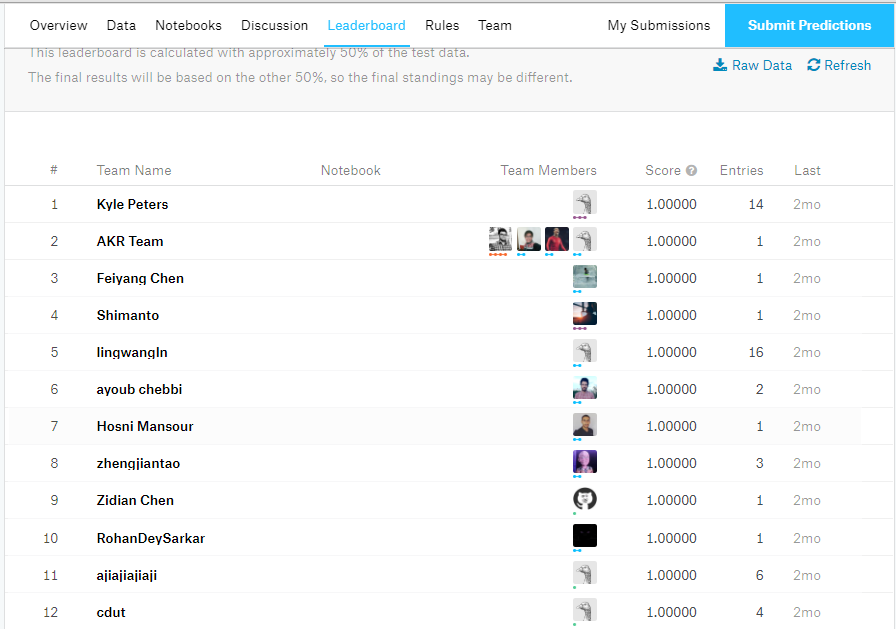The width and height of the screenshot is (896, 629).
Task: Open ayoub chebbi's avatar
Action: [585, 387]
